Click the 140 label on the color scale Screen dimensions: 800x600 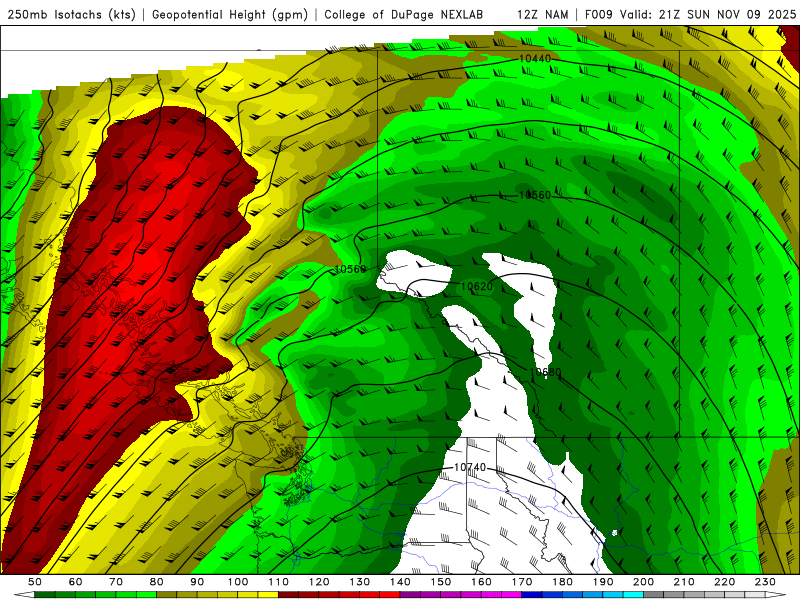point(400,582)
